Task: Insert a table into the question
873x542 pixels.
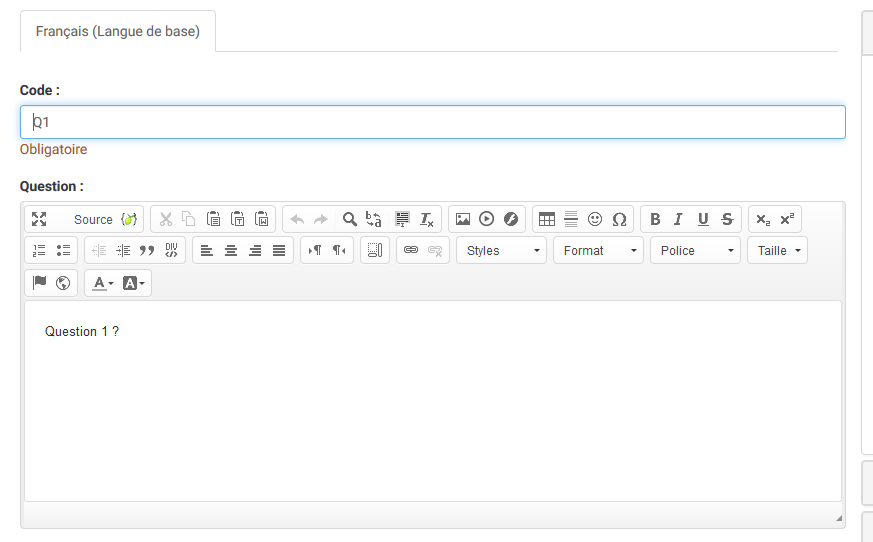Action: 546,219
